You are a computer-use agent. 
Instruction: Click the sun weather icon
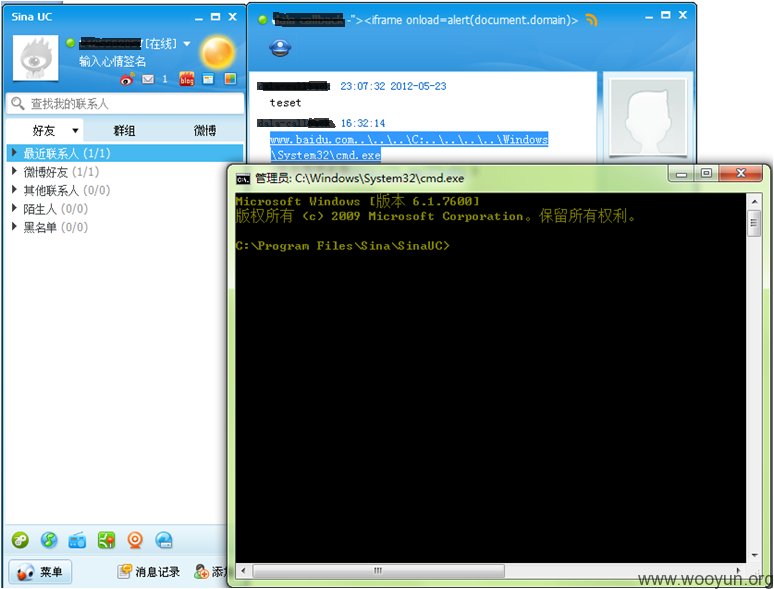coord(218,52)
